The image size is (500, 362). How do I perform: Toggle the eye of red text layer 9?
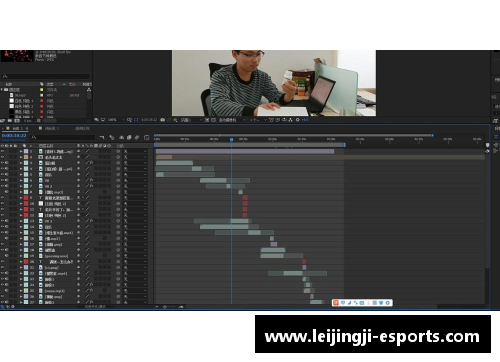[2, 198]
